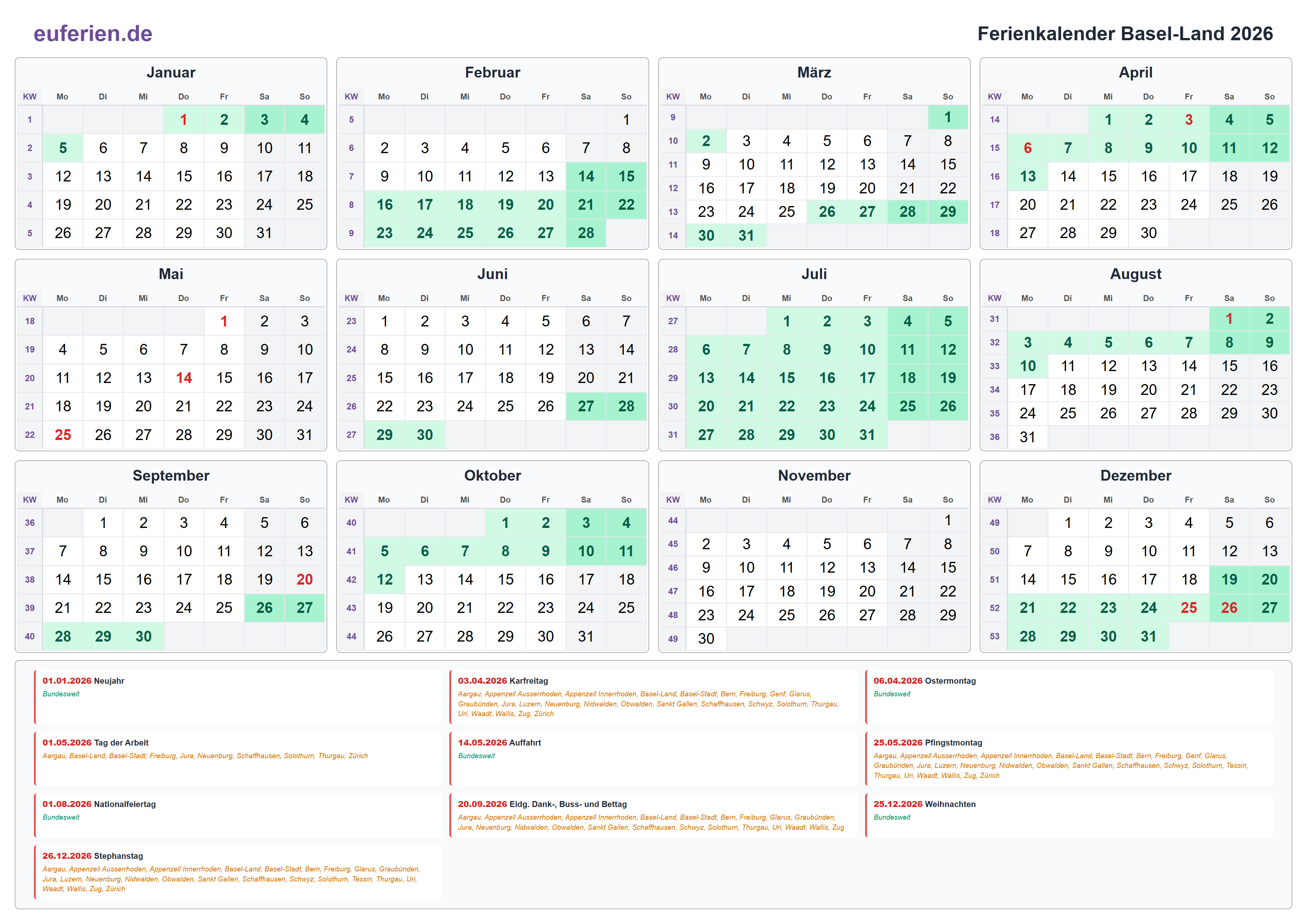Select the April month heading
The width and height of the screenshot is (1307, 924).
point(1136,72)
